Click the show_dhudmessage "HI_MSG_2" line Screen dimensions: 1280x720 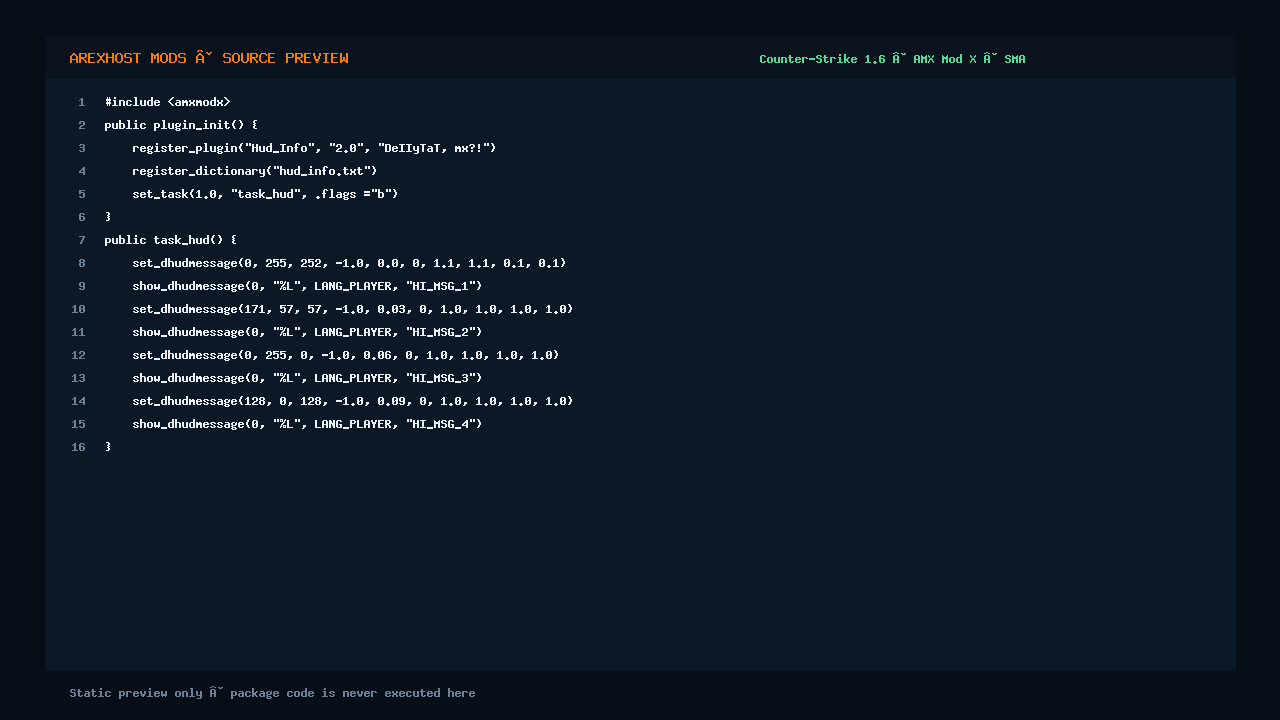point(307,332)
